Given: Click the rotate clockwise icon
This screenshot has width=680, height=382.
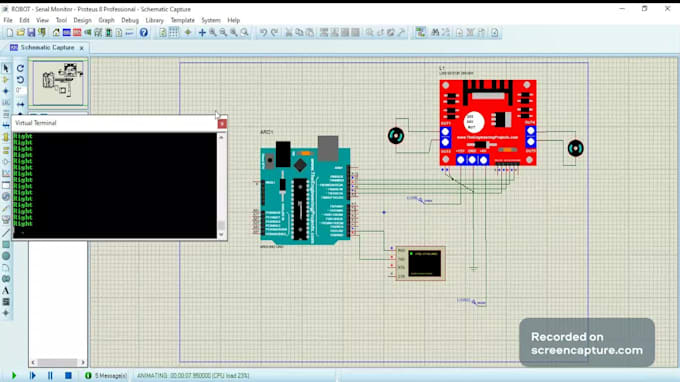Looking at the screenshot, I should tap(20, 69).
